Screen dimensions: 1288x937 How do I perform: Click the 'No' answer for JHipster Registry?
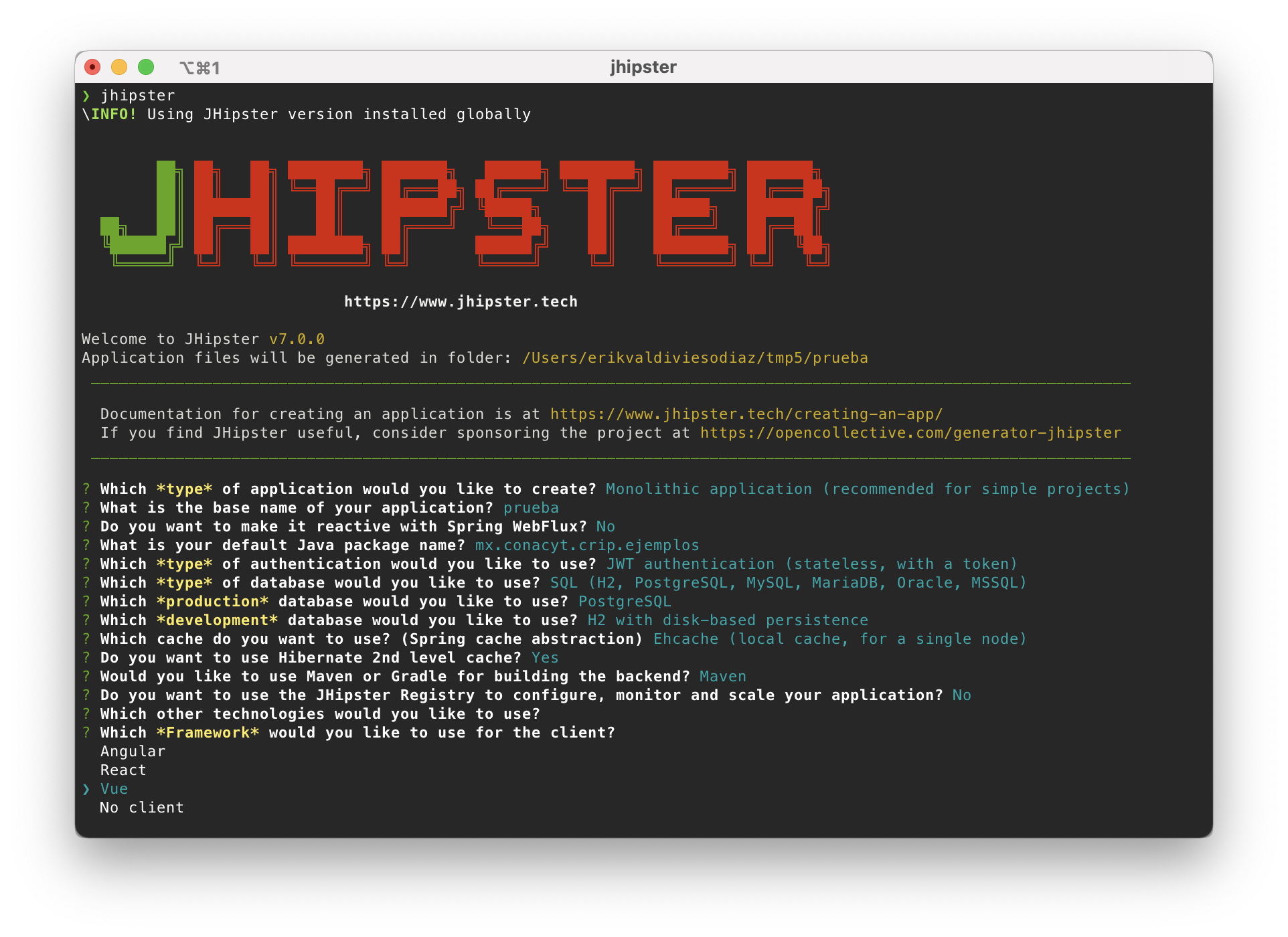[x=962, y=695]
